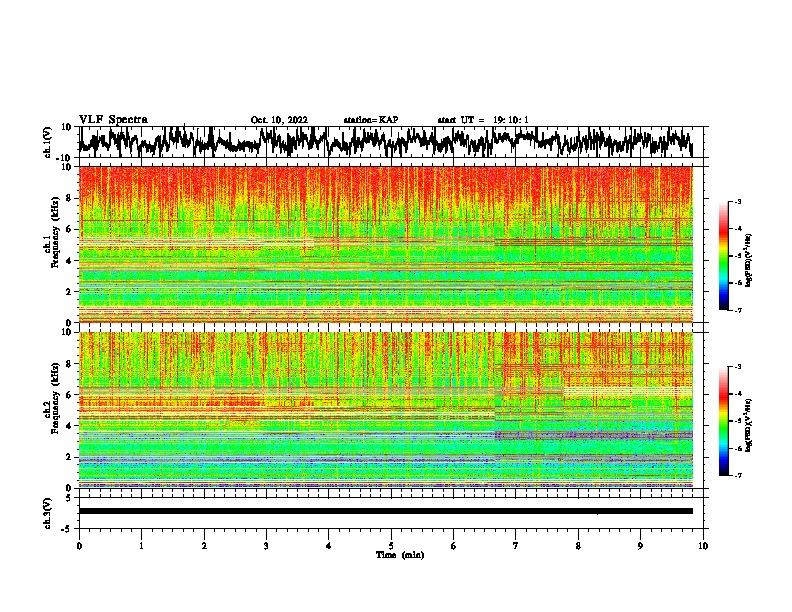
Task: Click time axis tick label 0
Action: (x=79, y=546)
